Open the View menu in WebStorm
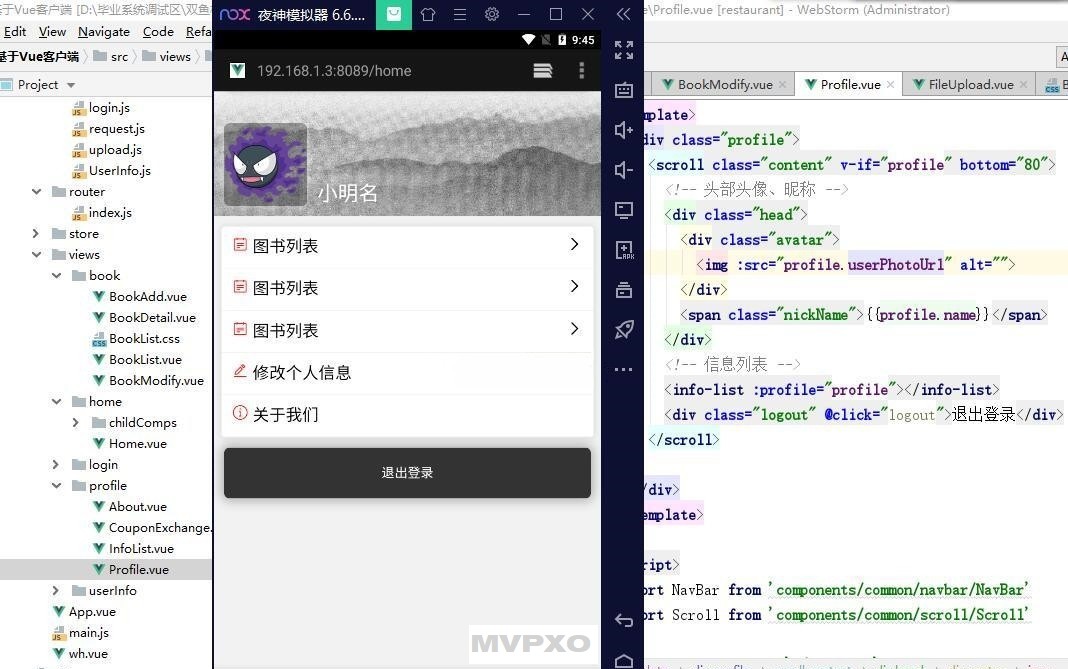The image size is (1068, 669). point(52,31)
